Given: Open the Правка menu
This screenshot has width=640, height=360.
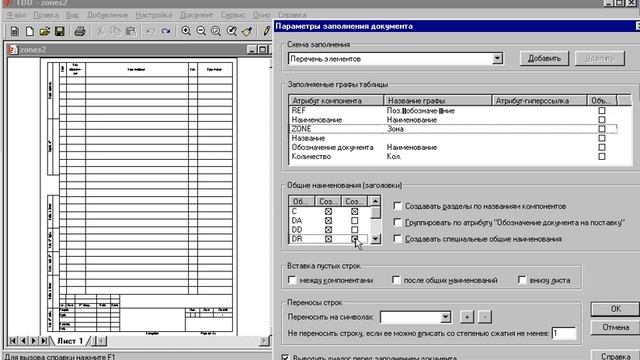Looking at the screenshot, I should [46, 15].
